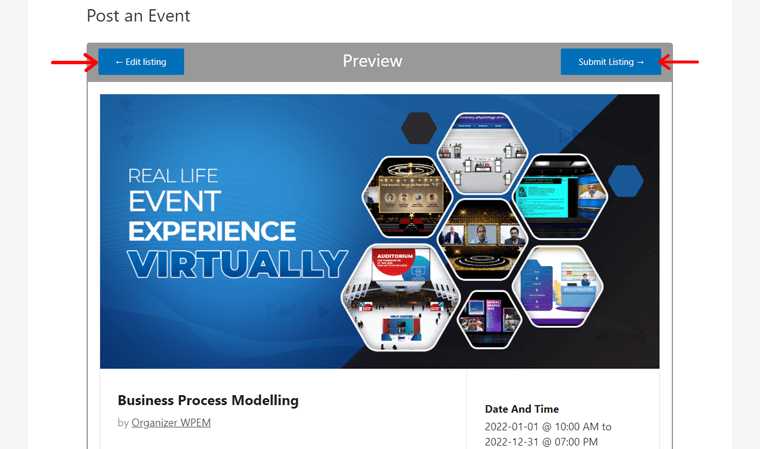Click the Preview header text
760x449 pixels.
pos(372,61)
